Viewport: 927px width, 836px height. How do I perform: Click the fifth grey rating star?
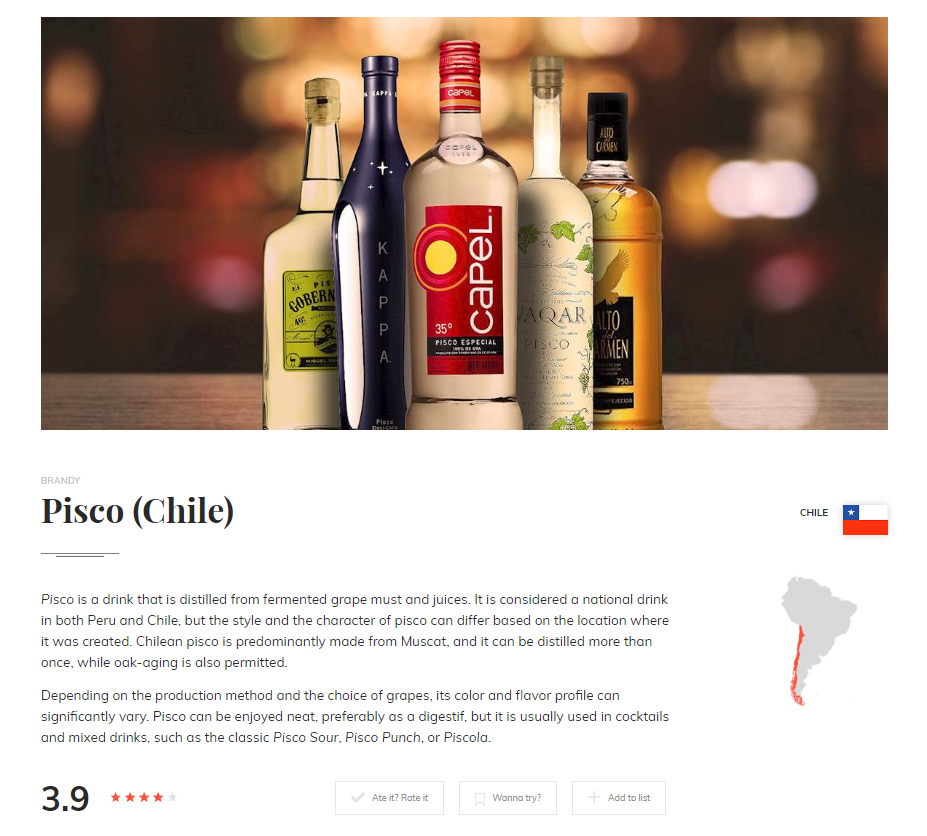tap(172, 797)
